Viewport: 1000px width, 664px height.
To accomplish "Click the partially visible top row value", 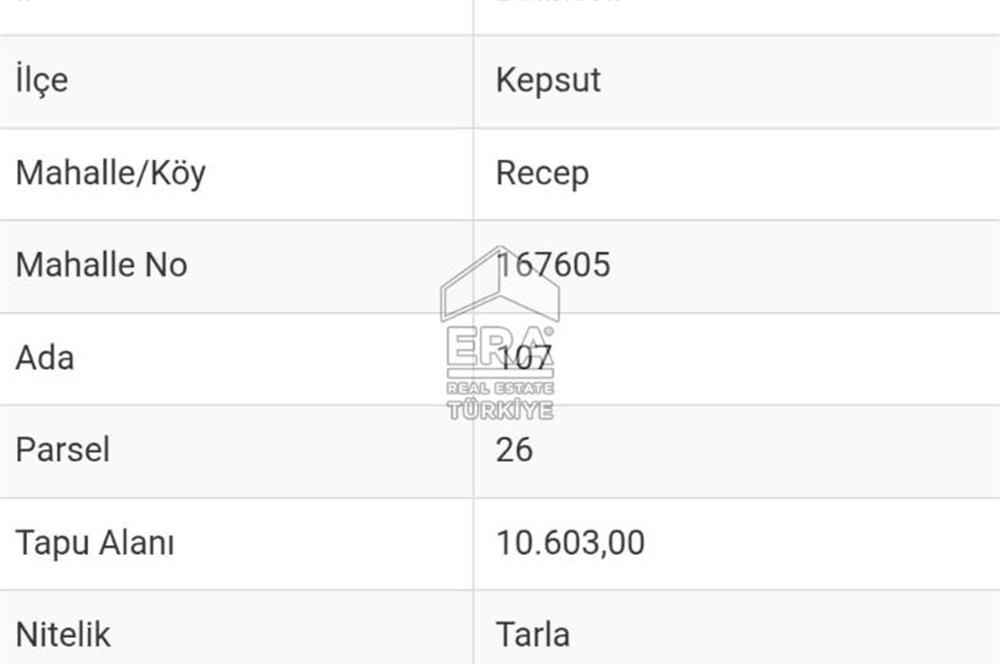I will coord(558,2).
